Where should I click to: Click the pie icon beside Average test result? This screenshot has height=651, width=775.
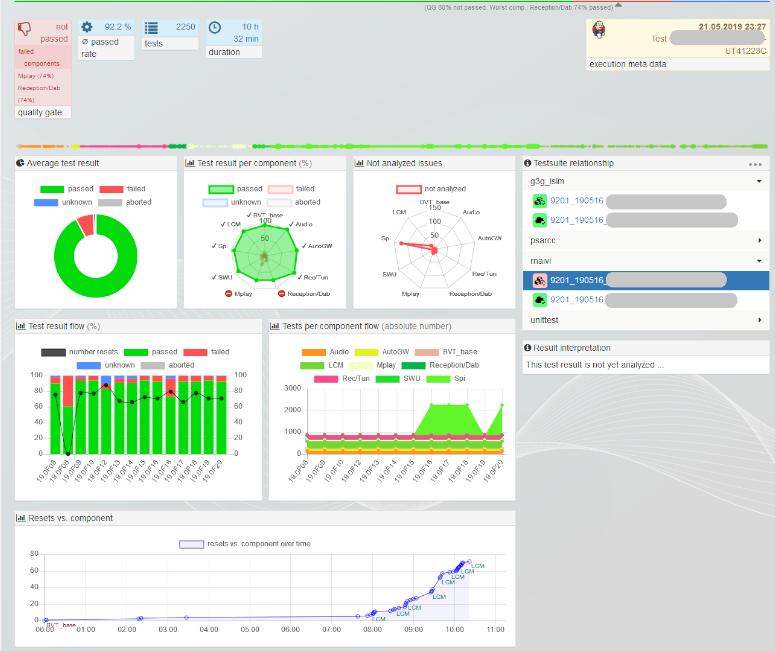(x=21, y=163)
